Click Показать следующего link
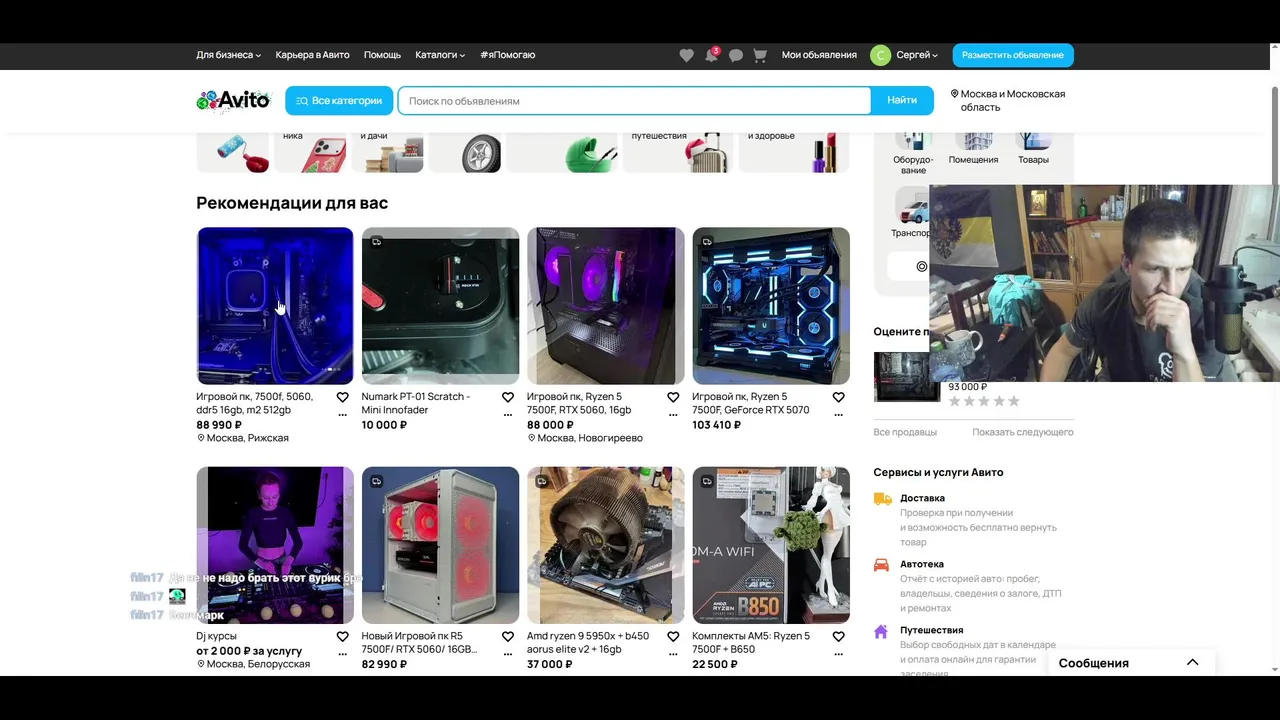 (x=1022, y=432)
